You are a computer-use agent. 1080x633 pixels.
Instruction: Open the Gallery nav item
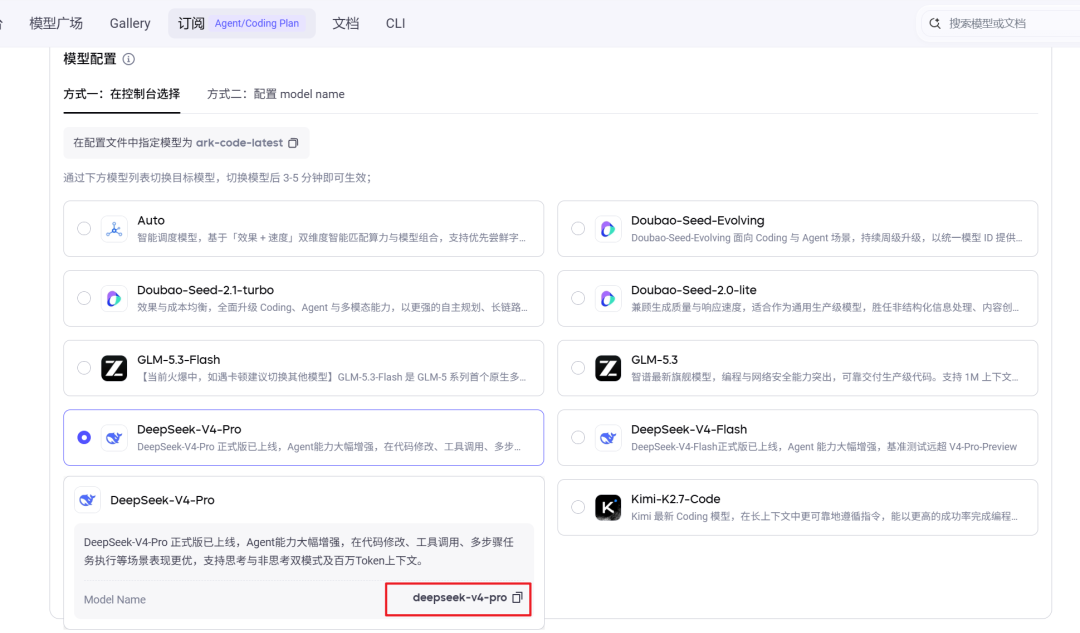129,23
